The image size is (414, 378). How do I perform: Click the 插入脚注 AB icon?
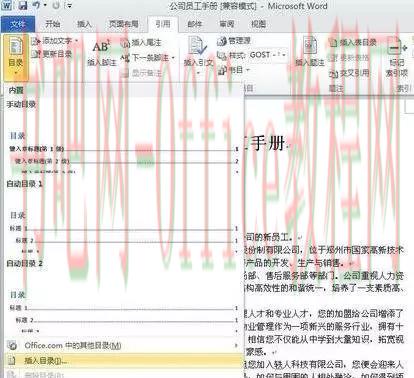tap(101, 47)
